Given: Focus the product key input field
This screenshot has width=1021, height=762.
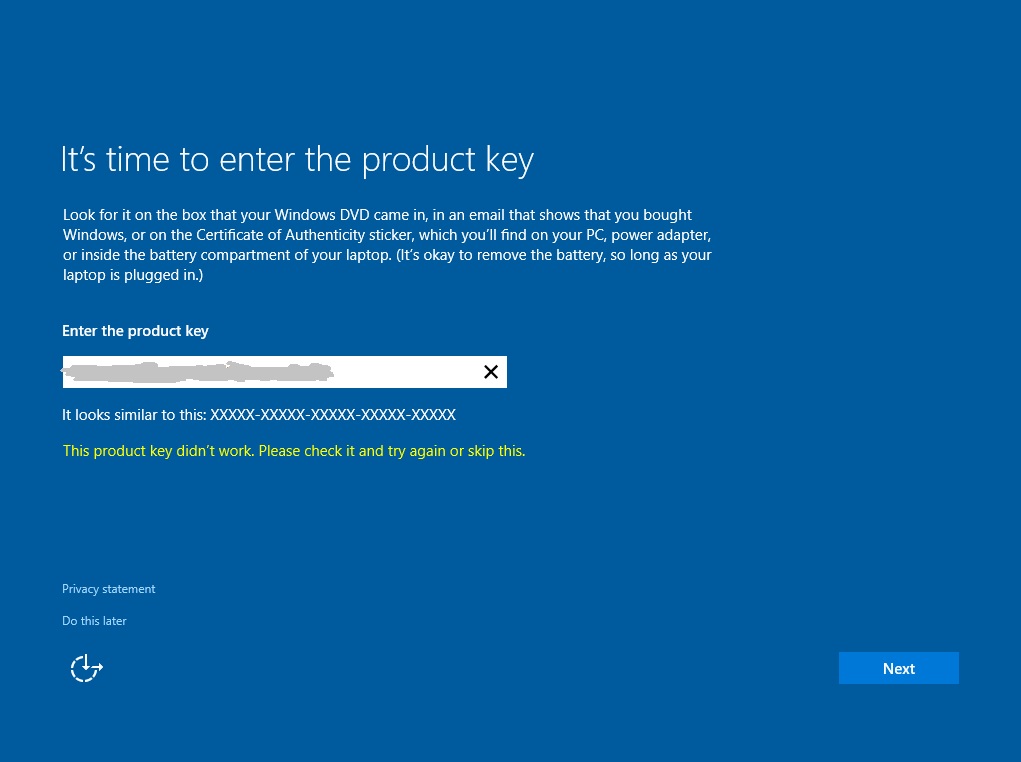Looking at the screenshot, I should click(285, 372).
